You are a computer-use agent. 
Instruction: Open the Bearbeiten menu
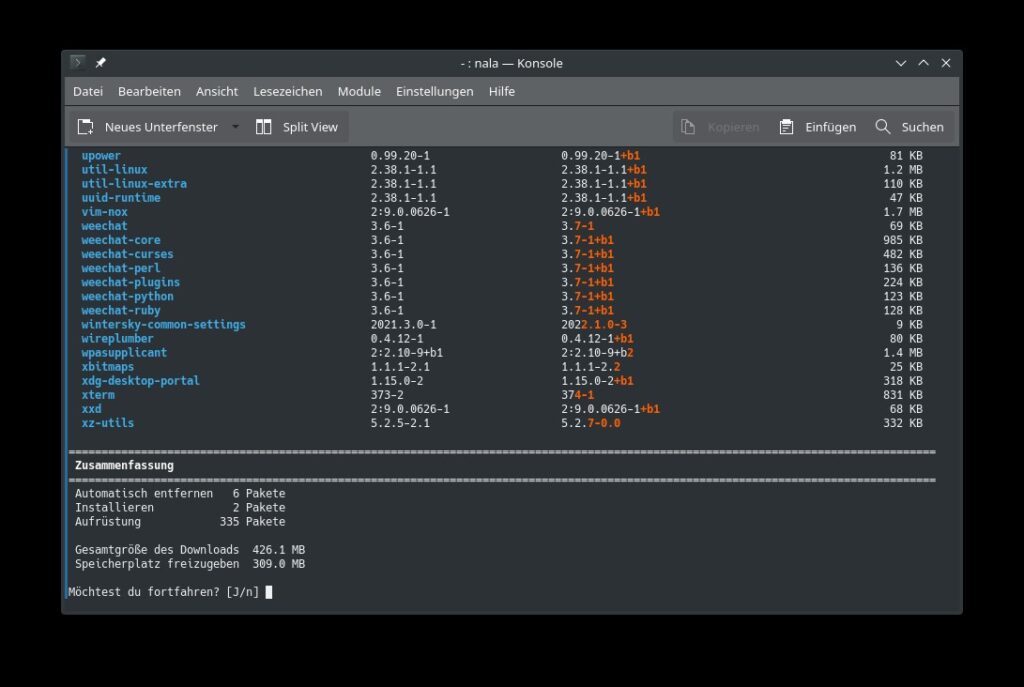(x=150, y=91)
